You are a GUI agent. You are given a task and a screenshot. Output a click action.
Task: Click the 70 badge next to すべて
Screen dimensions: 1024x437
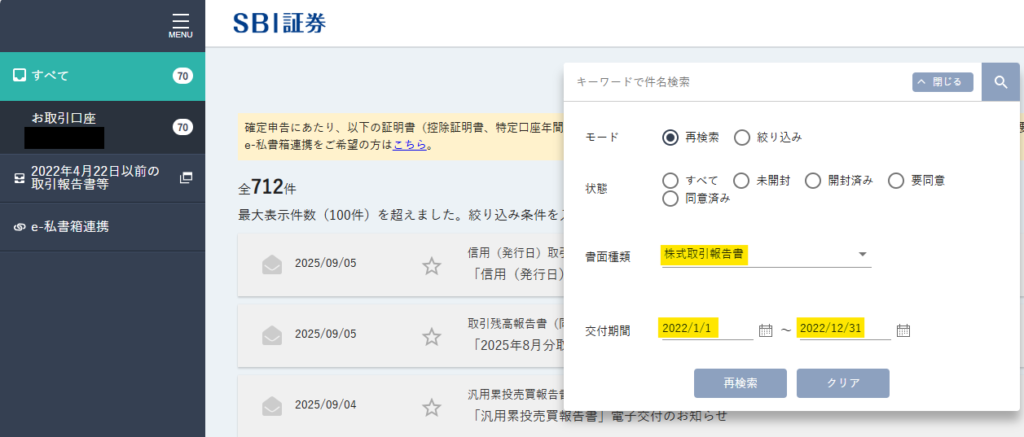click(183, 76)
